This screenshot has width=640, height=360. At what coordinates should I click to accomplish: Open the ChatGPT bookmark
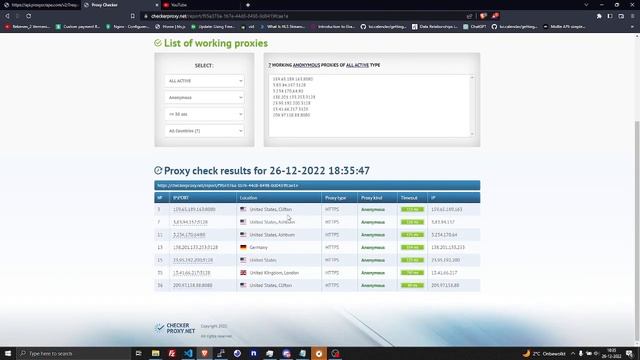point(475,27)
